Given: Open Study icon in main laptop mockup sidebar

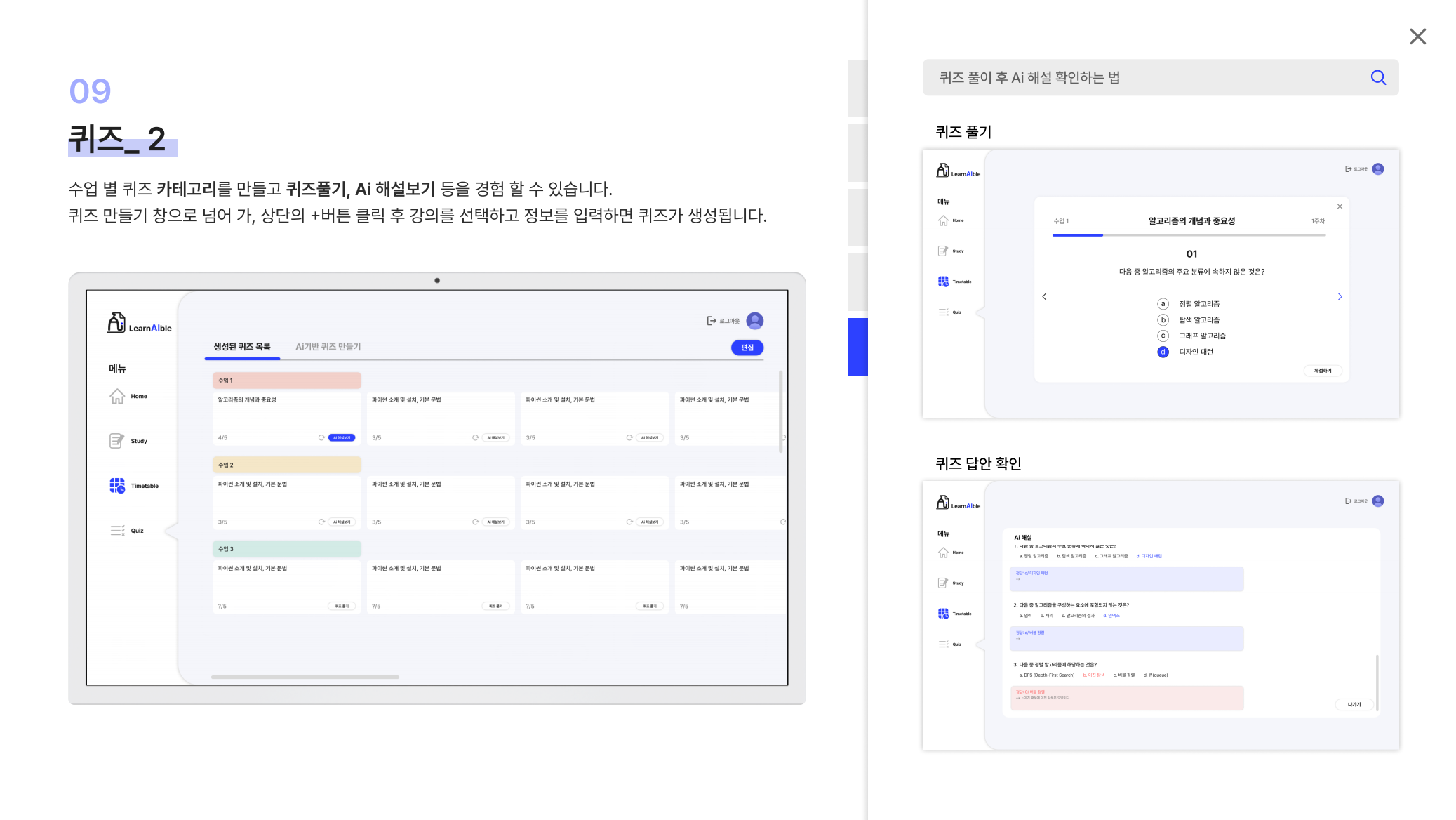Looking at the screenshot, I should (116, 441).
